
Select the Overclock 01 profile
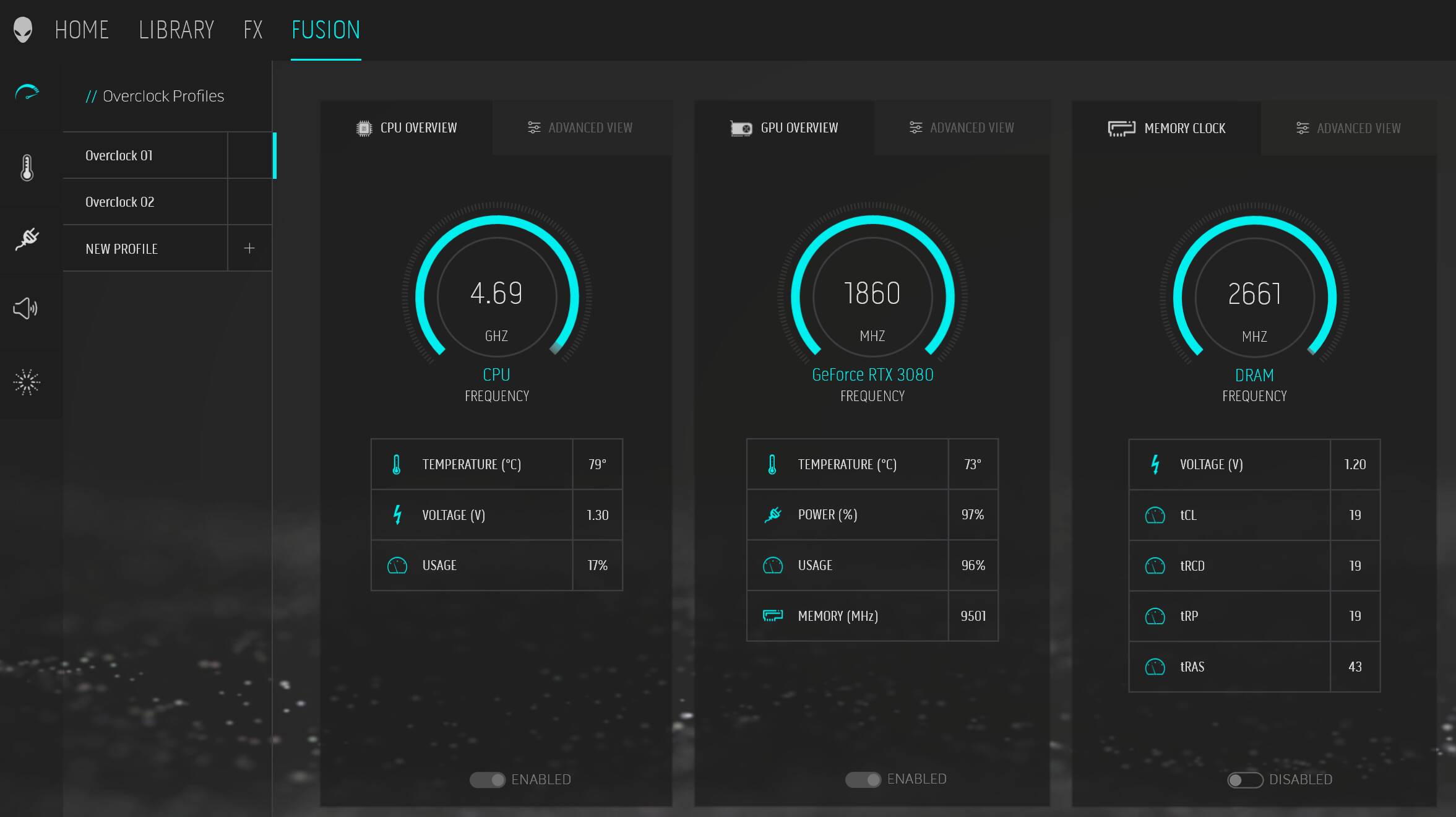point(145,155)
